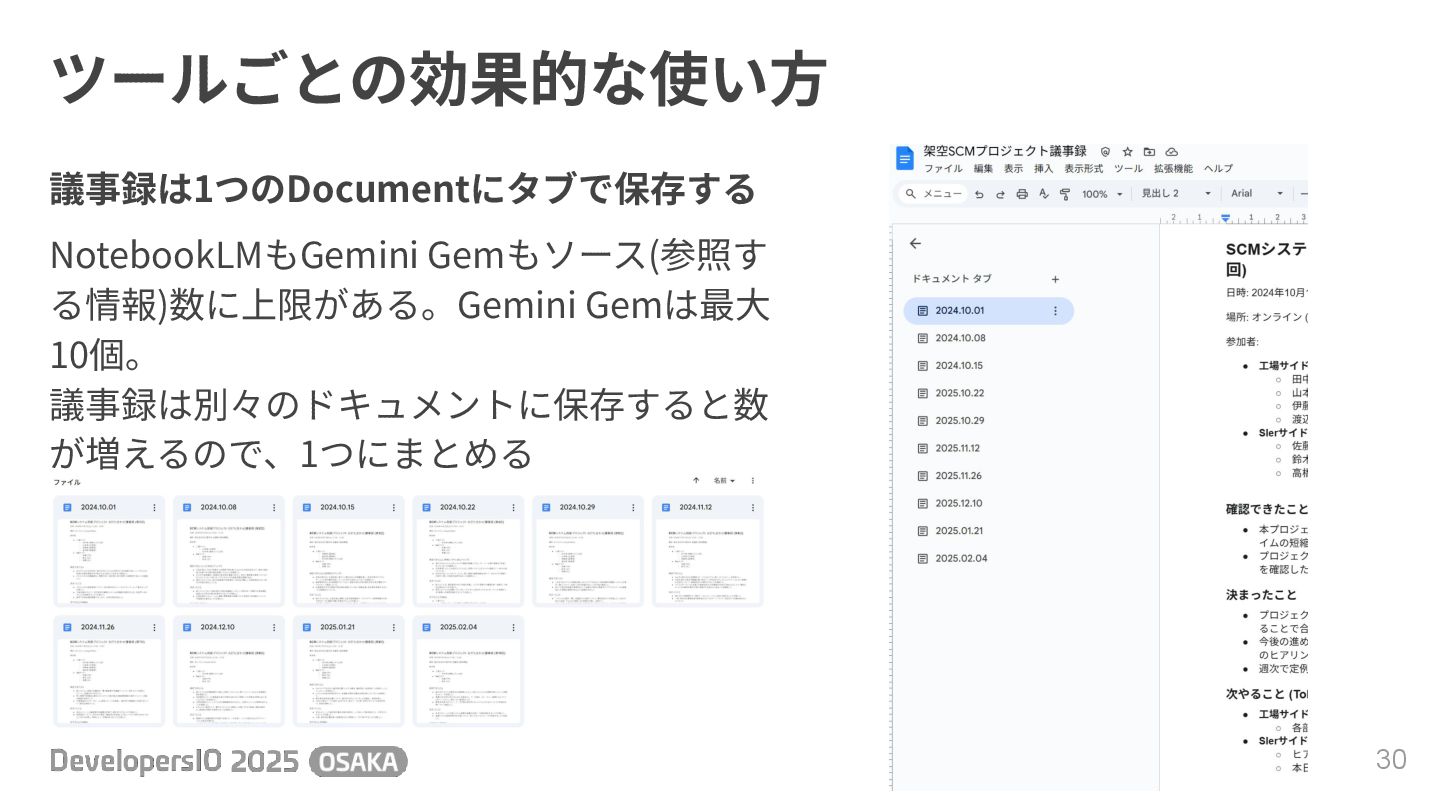Toggle the sort direction arrow above the file grid
1440x810 pixels.
[x=696, y=481]
